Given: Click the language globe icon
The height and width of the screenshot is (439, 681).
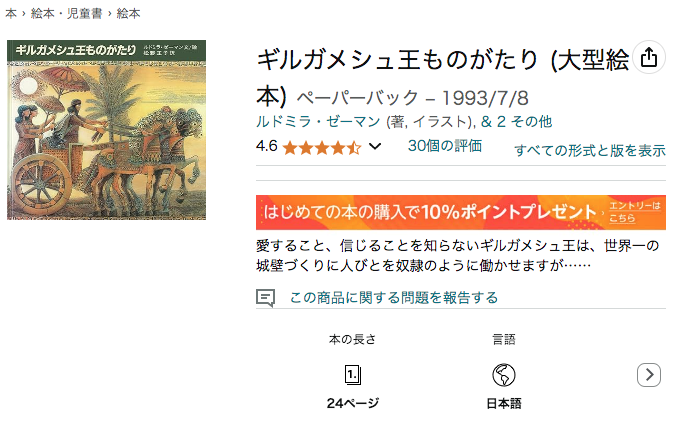Looking at the screenshot, I should [x=504, y=375].
